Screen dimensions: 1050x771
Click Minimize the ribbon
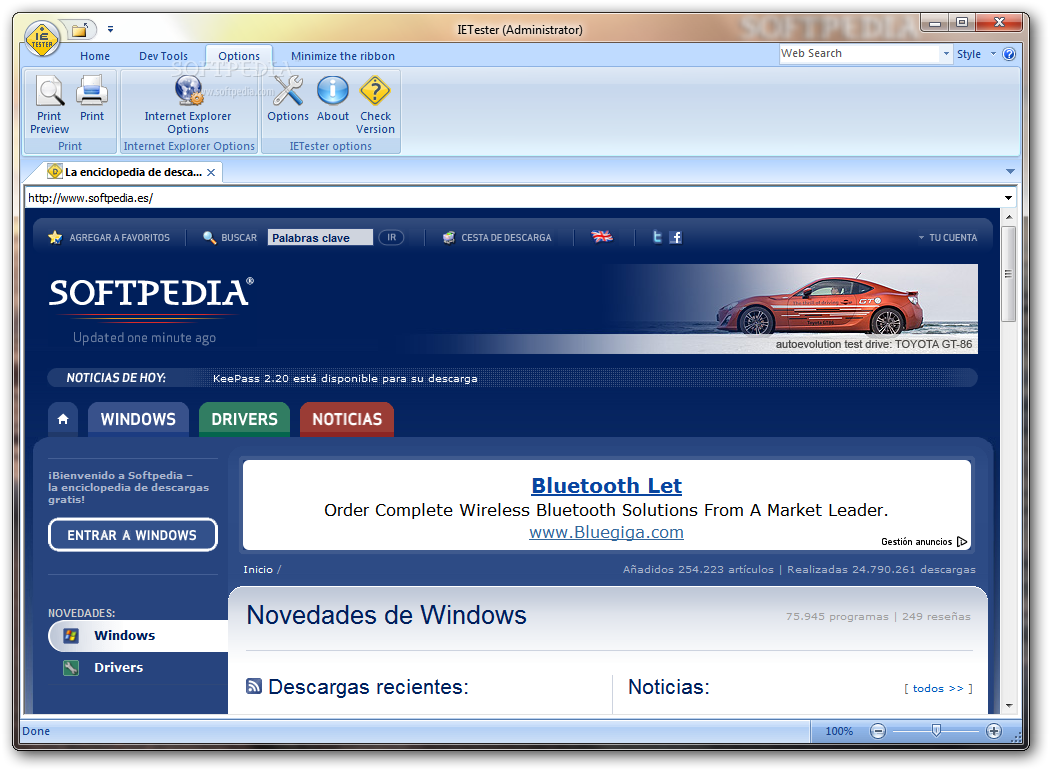[343, 56]
